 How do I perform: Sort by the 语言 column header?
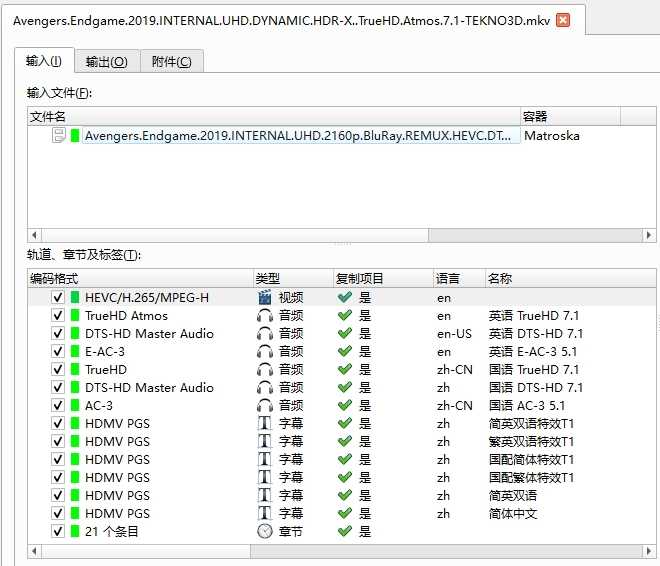[459, 278]
